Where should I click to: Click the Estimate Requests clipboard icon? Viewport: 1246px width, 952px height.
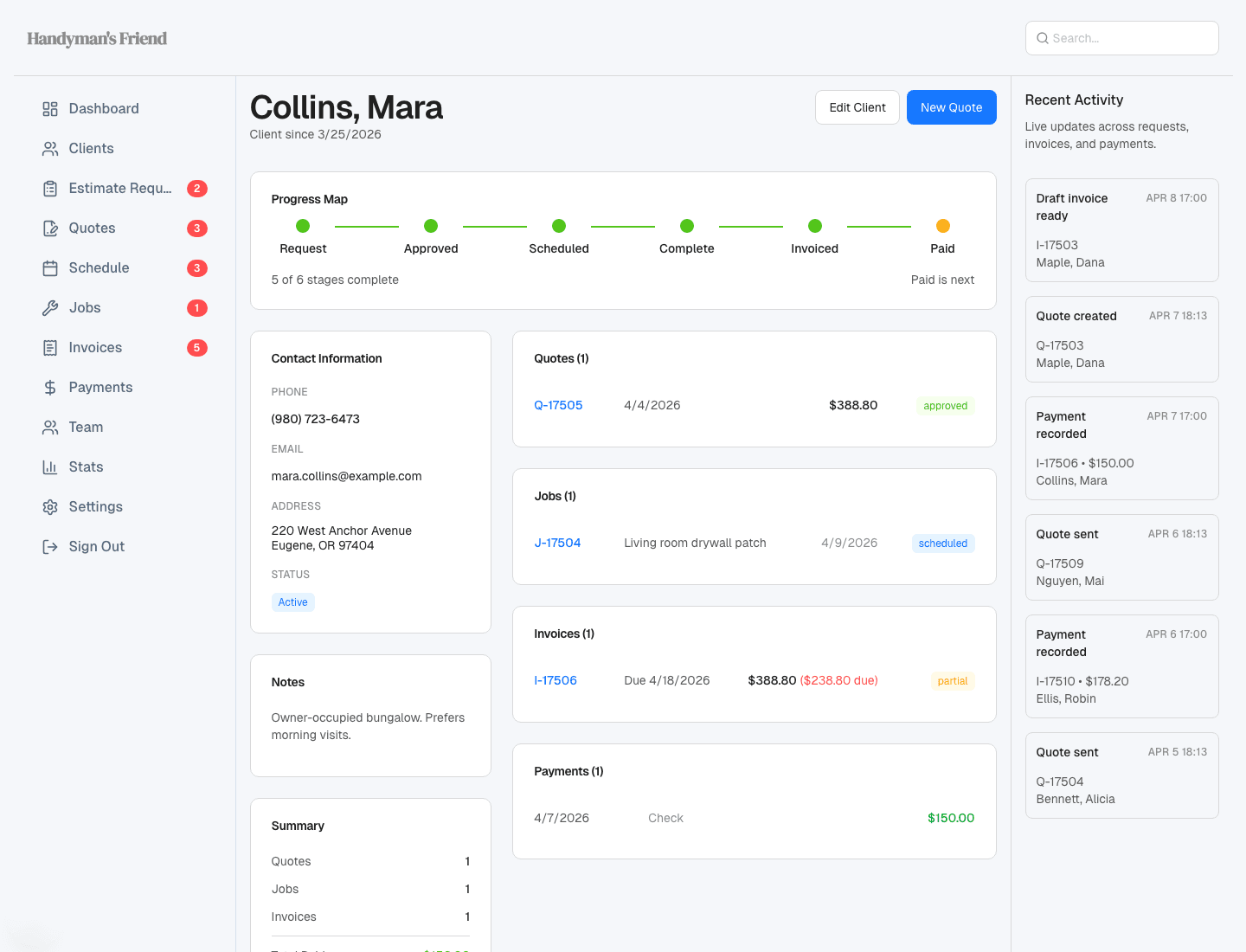(x=50, y=189)
